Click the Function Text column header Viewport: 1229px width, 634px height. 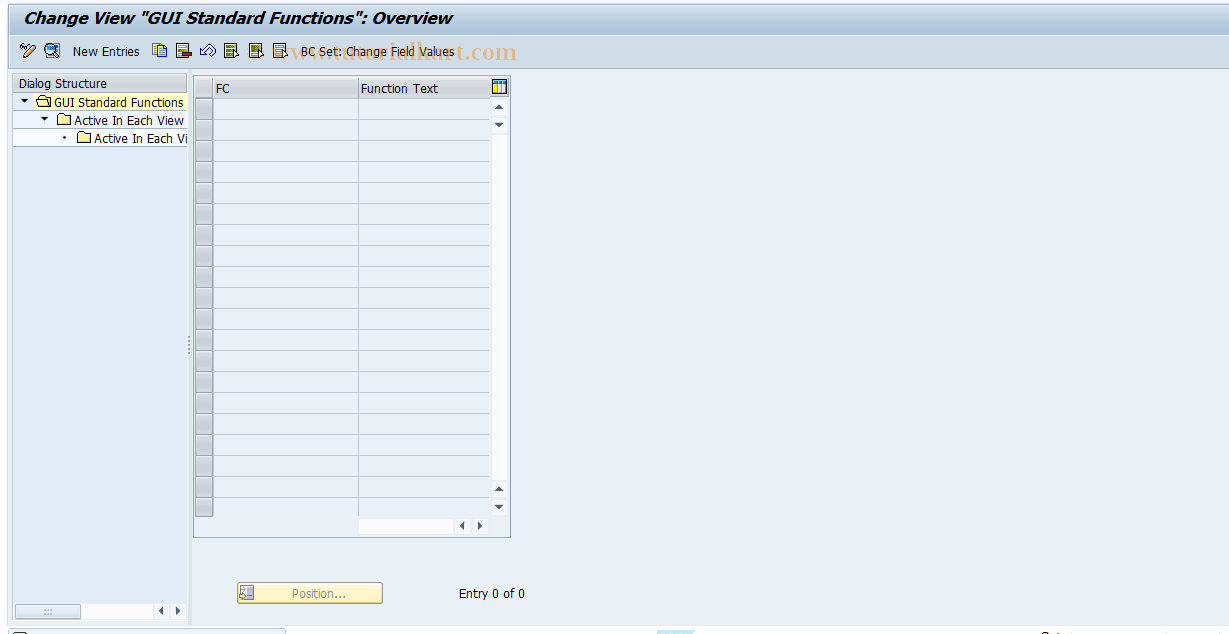[x=424, y=88]
